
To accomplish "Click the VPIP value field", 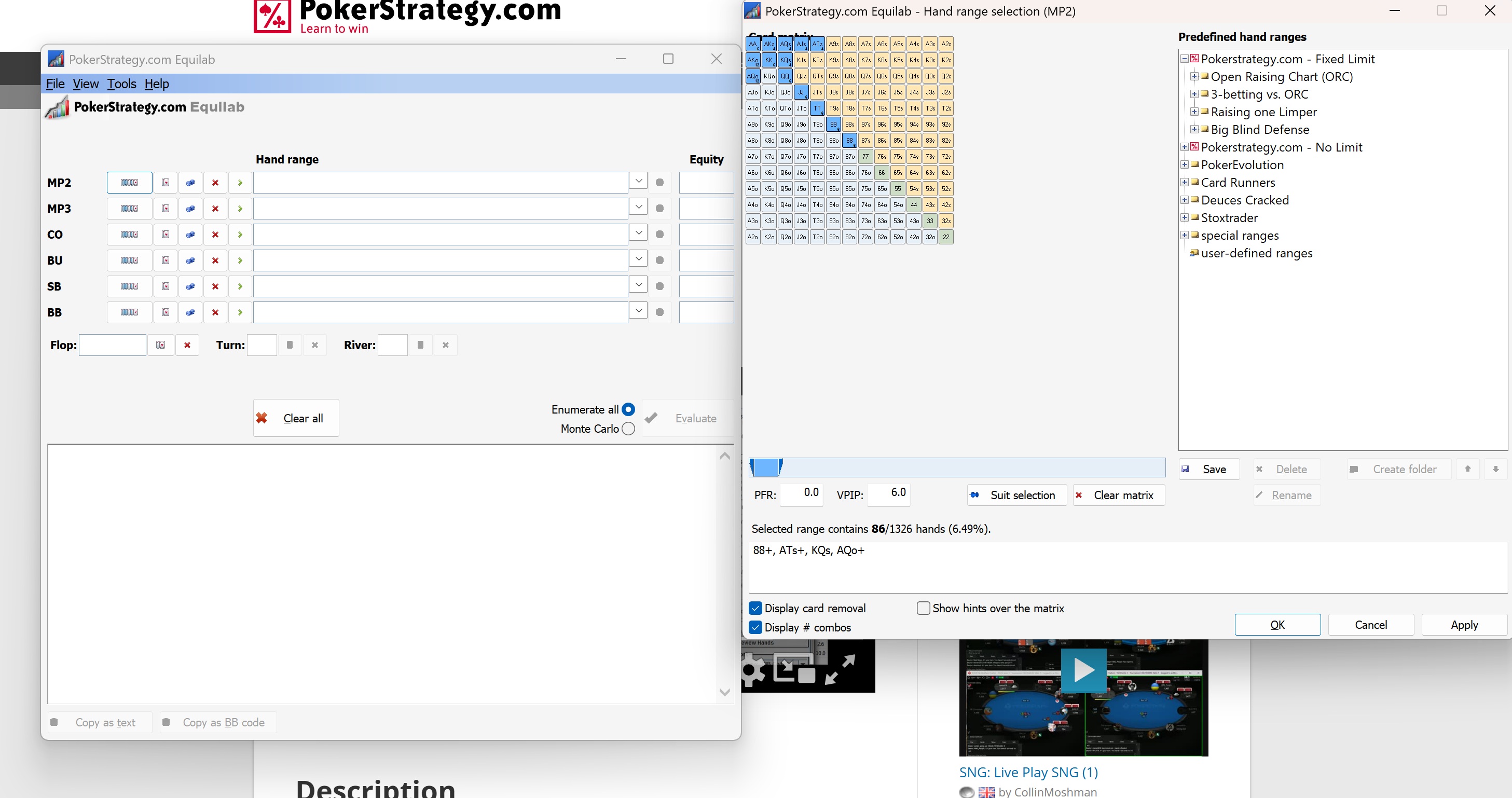I will click(x=889, y=494).
